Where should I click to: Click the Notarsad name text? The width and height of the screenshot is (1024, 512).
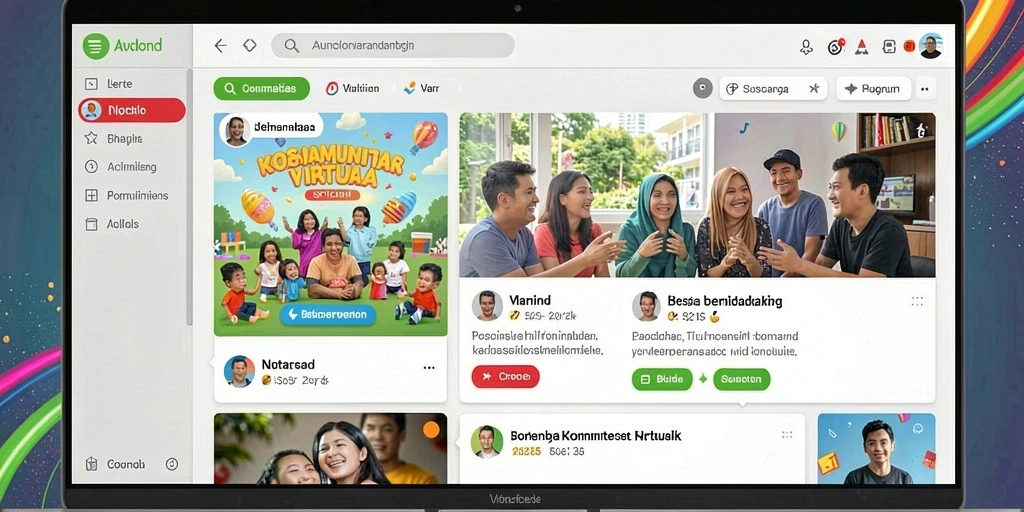tap(288, 364)
